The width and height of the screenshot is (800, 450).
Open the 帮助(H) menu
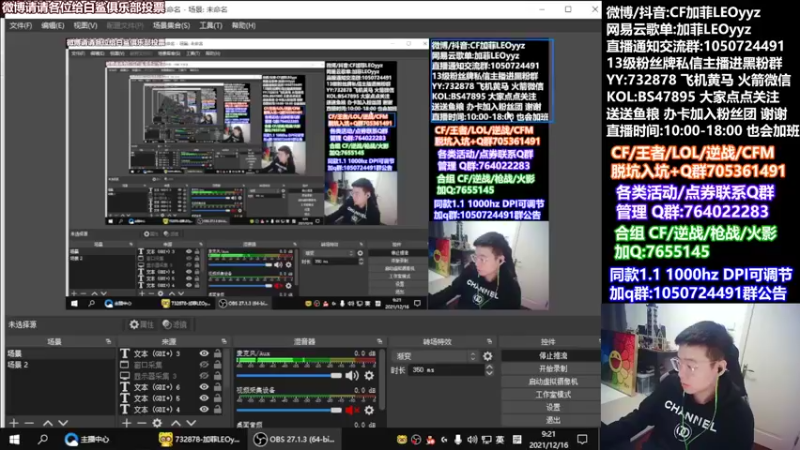click(x=243, y=26)
